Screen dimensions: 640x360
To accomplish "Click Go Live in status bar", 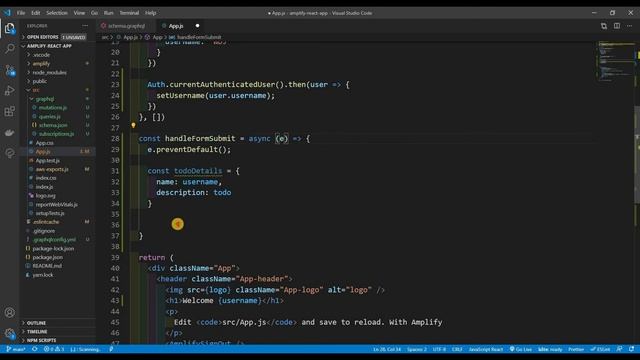I will [521, 349].
